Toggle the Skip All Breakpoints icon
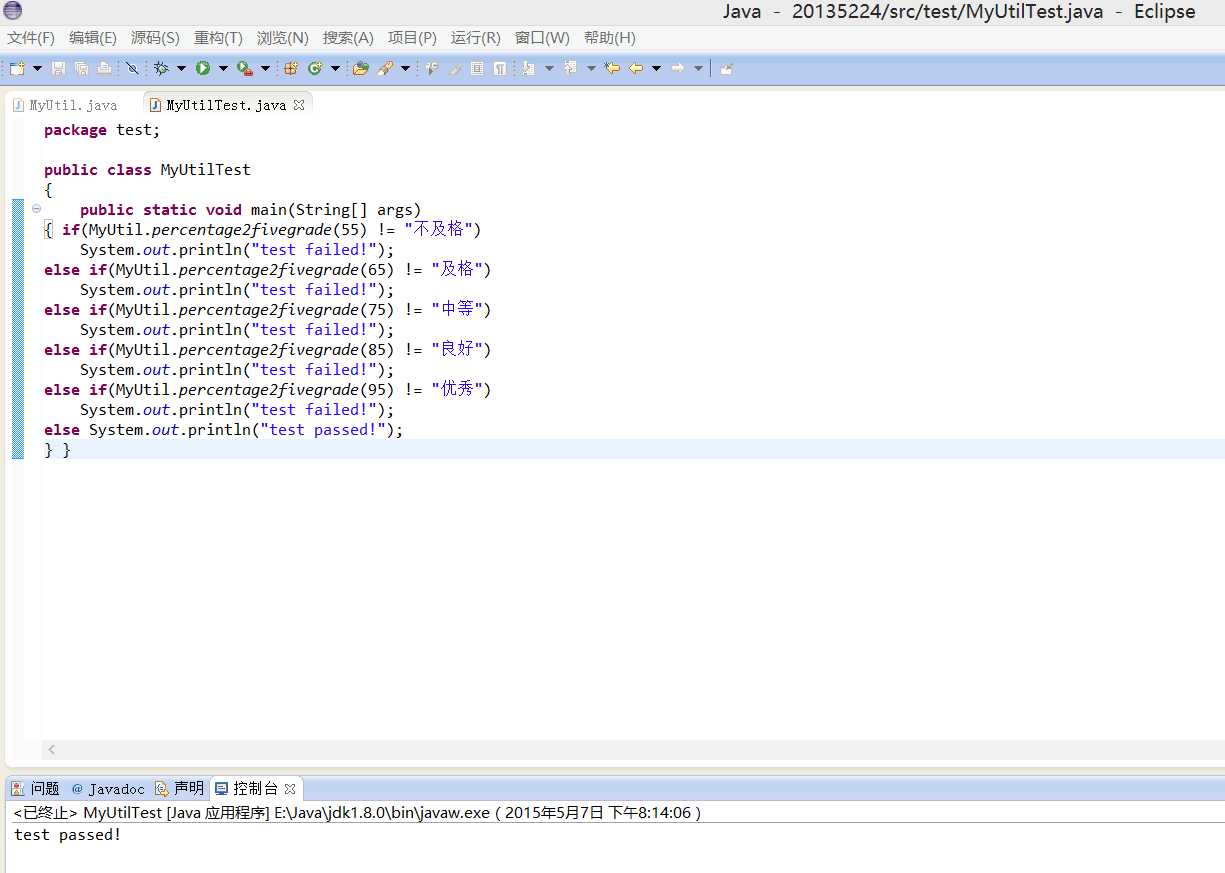The width and height of the screenshot is (1225, 873). click(132, 68)
